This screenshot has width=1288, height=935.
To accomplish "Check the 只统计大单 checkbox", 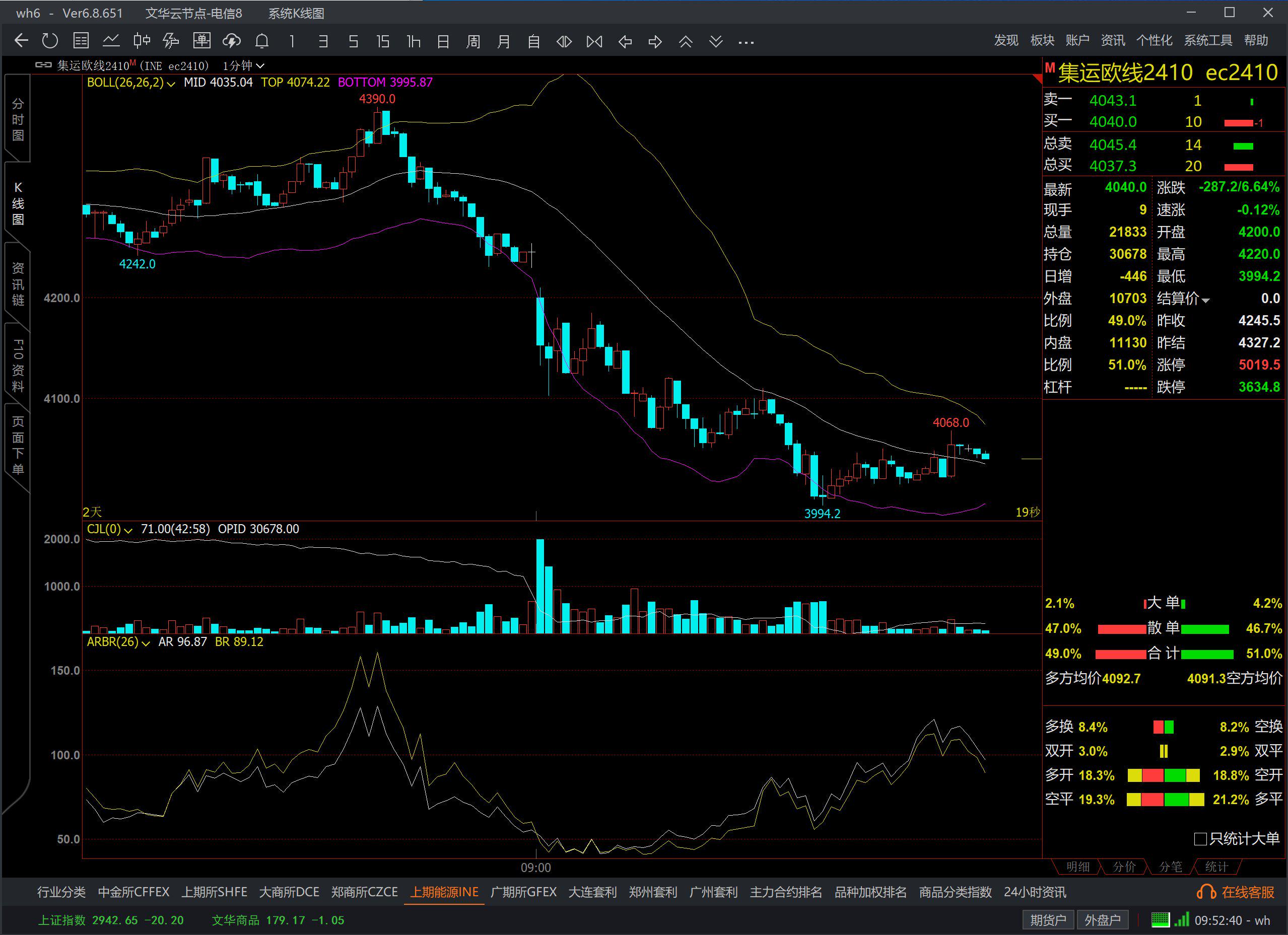I will (1200, 839).
